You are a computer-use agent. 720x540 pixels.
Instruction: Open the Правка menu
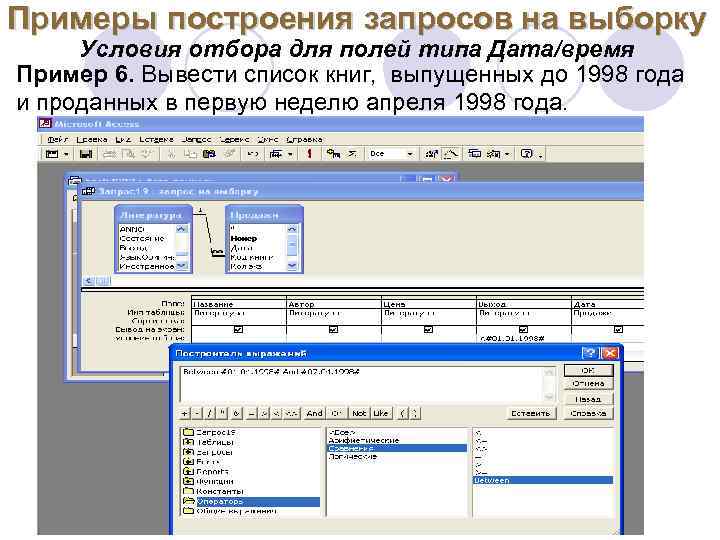[x=92, y=139]
